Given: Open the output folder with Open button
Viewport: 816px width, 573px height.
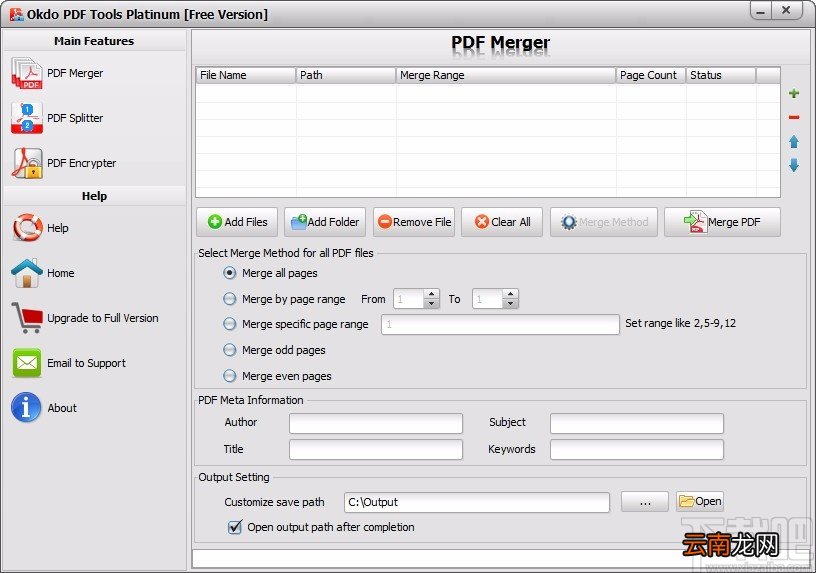Looking at the screenshot, I should (700, 501).
